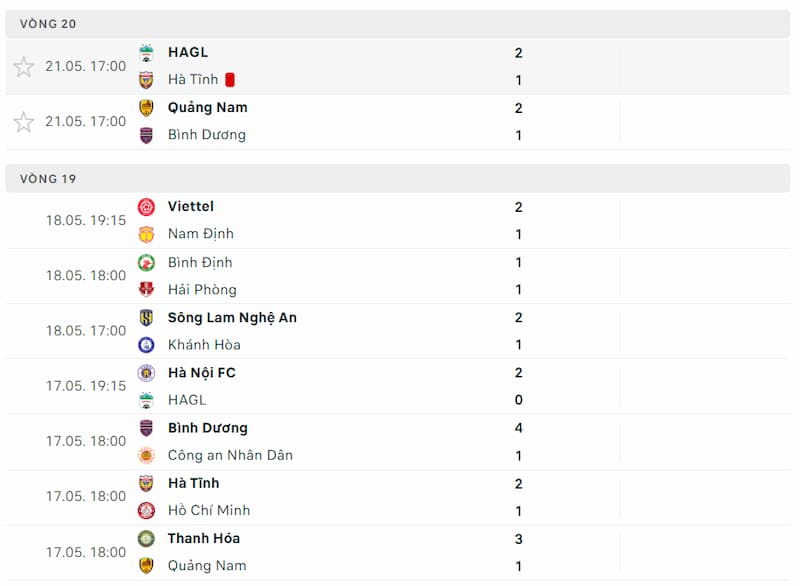Image resolution: width=800 pixels, height=586 pixels.
Task: Star the HAGL vs Hà Tĩnh match
Action: pos(24,67)
